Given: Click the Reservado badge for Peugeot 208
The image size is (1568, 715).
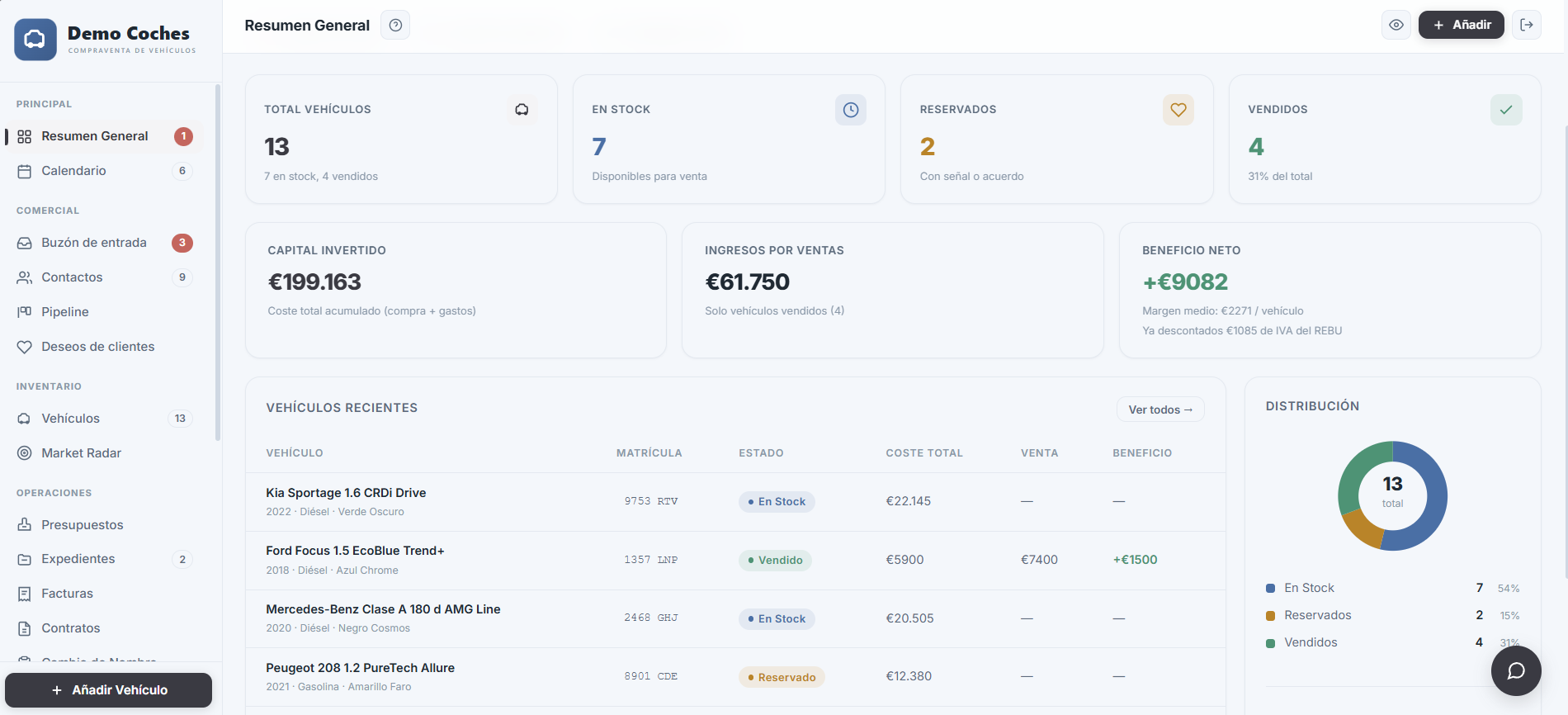Looking at the screenshot, I should 782,678.
